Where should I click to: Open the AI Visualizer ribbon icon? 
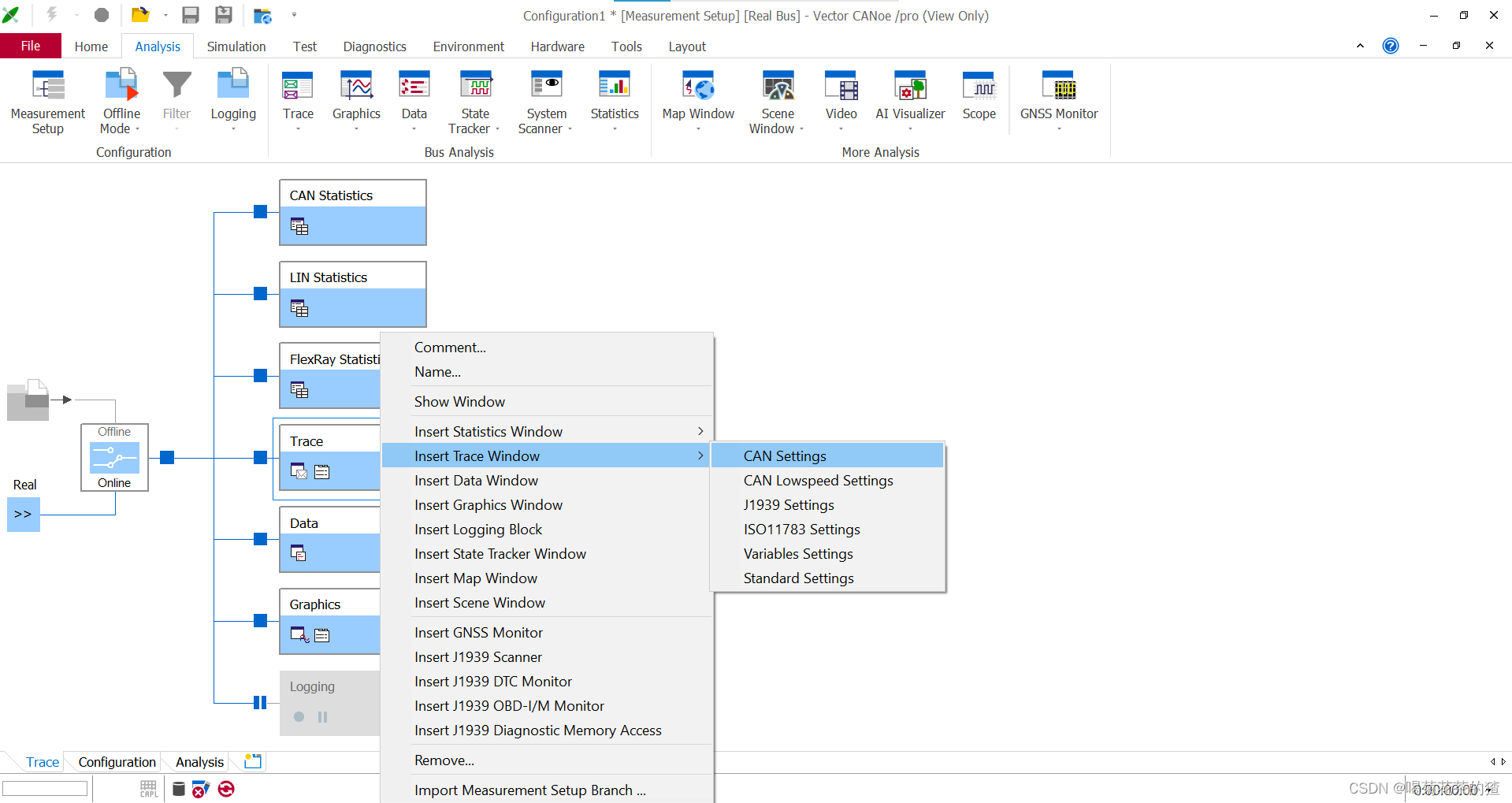(x=910, y=87)
